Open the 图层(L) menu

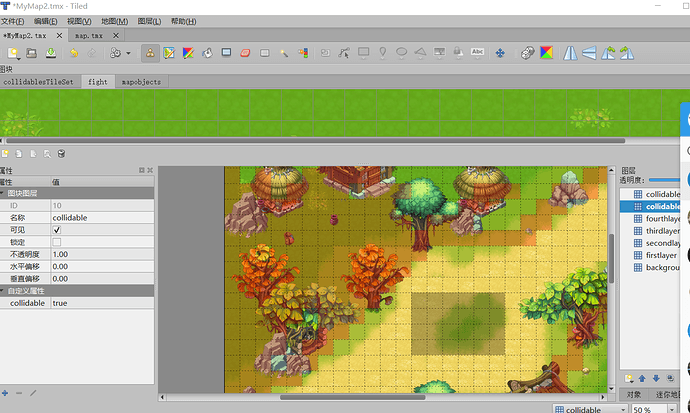pos(149,21)
